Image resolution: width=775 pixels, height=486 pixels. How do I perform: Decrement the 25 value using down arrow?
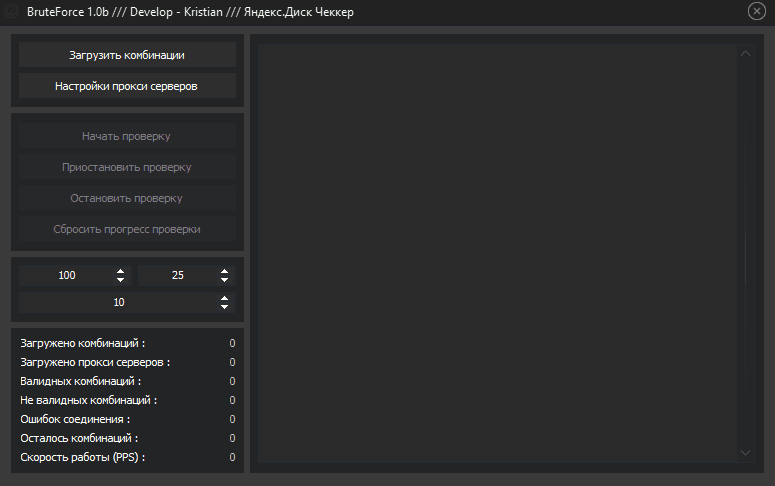[x=225, y=280]
